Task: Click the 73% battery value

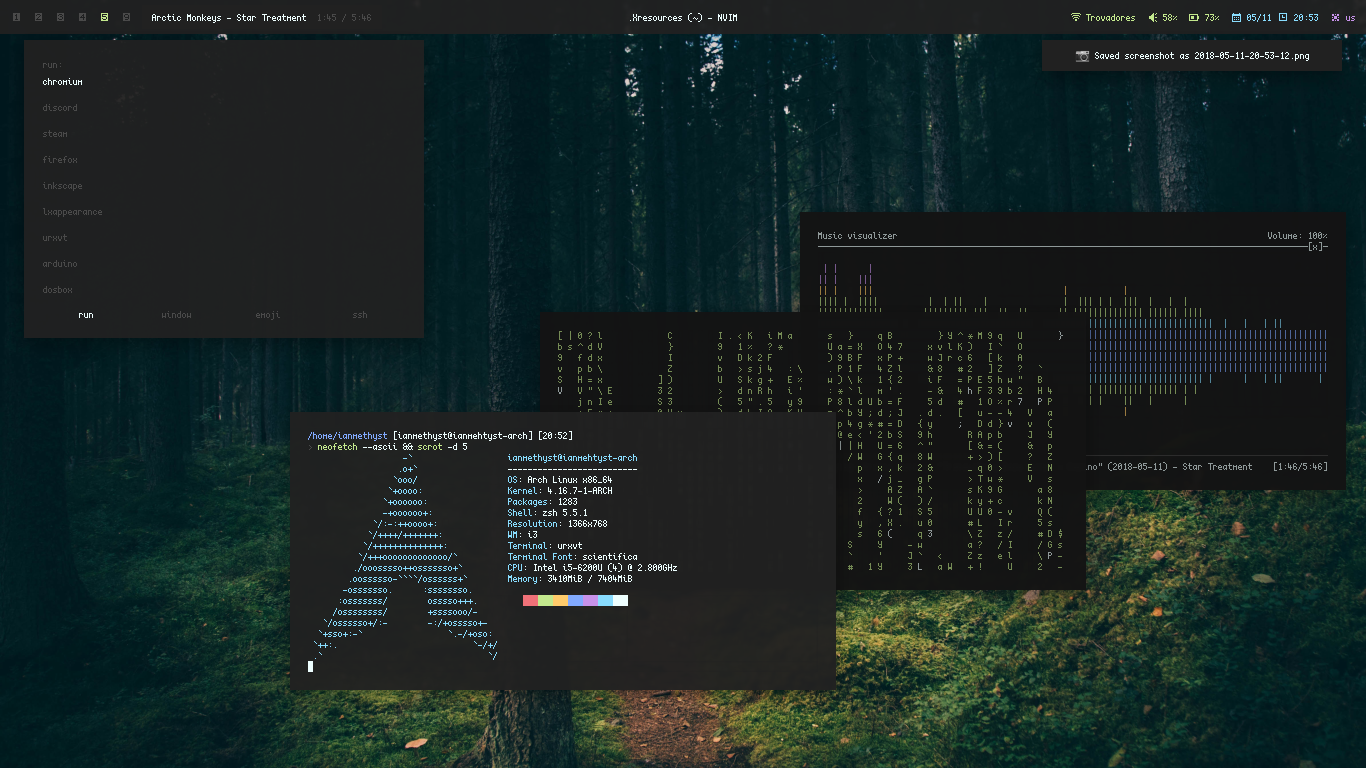Action: coord(1212,18)
